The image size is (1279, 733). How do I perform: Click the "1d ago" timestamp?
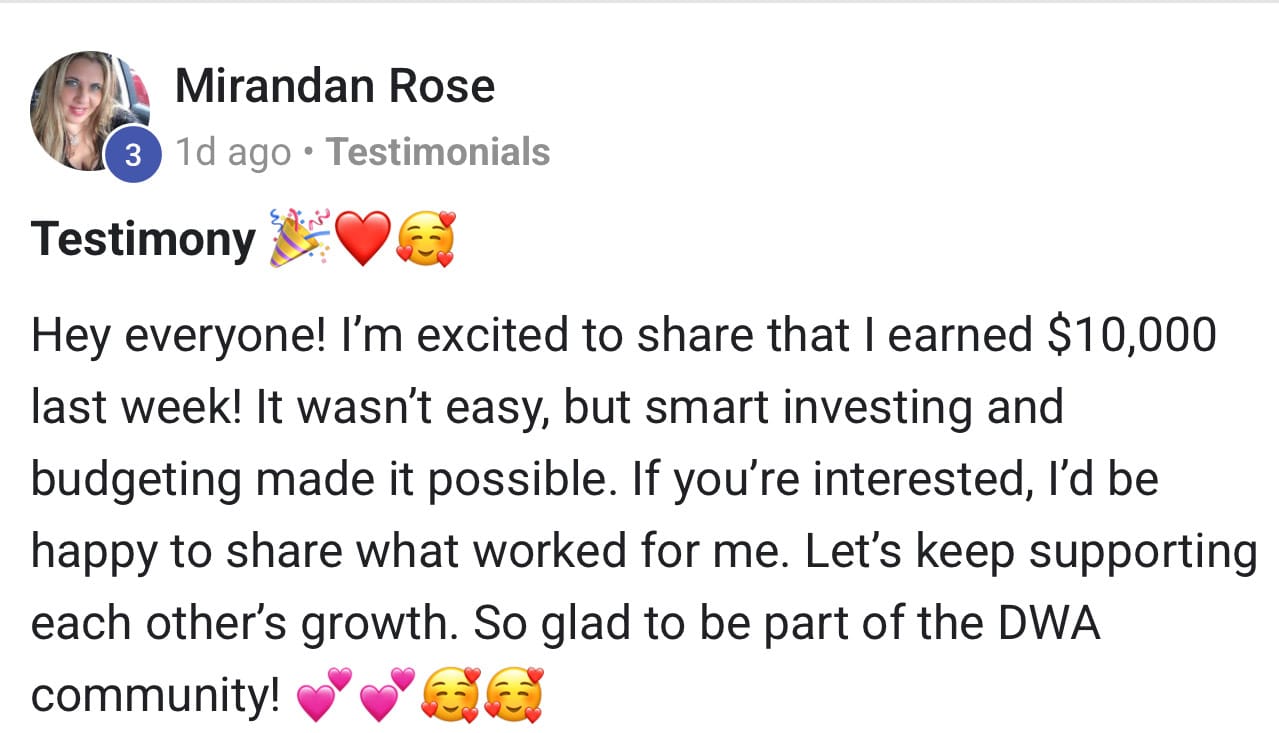233,152
